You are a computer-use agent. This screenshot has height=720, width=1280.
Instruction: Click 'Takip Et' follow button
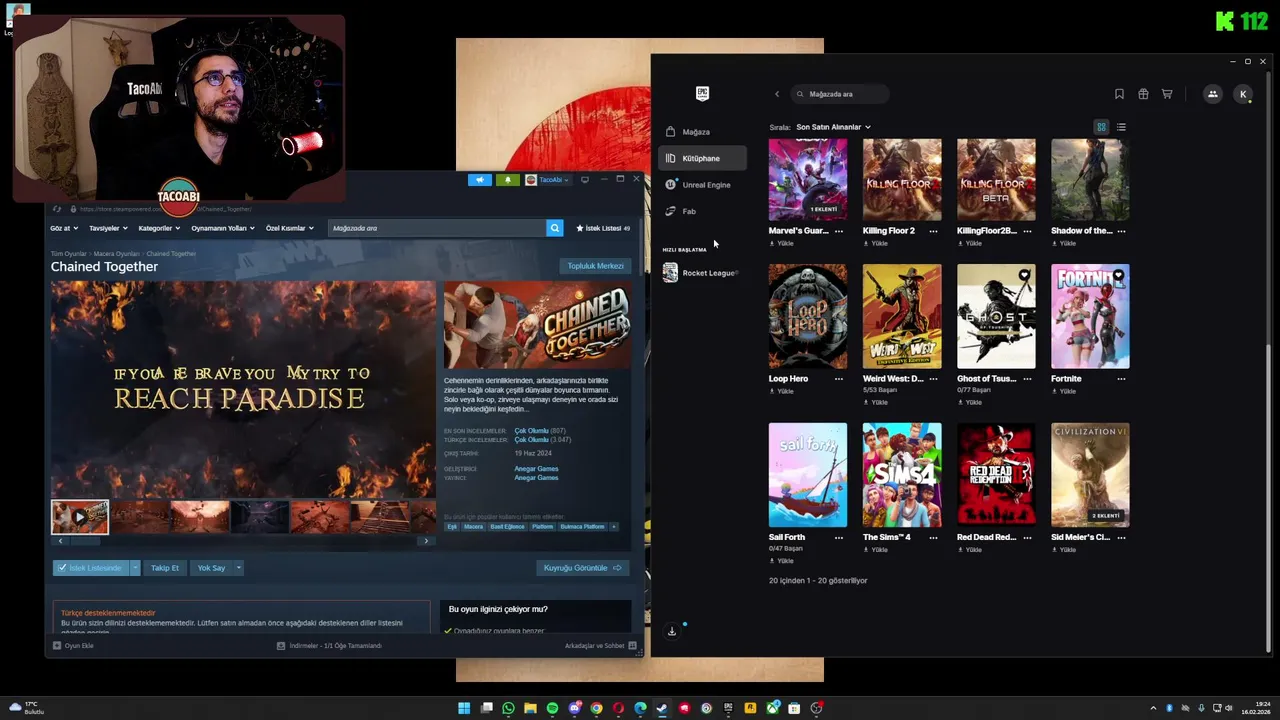[165, 568]
